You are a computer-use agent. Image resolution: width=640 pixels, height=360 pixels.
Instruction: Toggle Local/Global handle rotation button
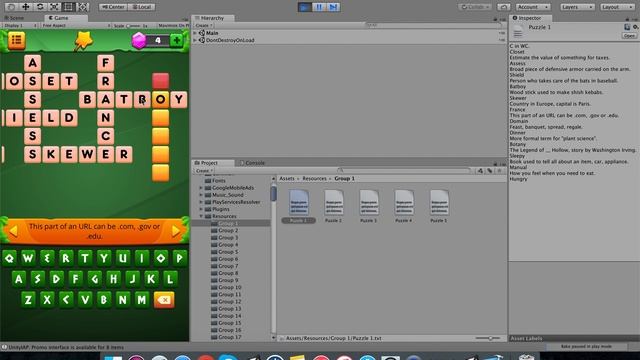coord(142,7)
